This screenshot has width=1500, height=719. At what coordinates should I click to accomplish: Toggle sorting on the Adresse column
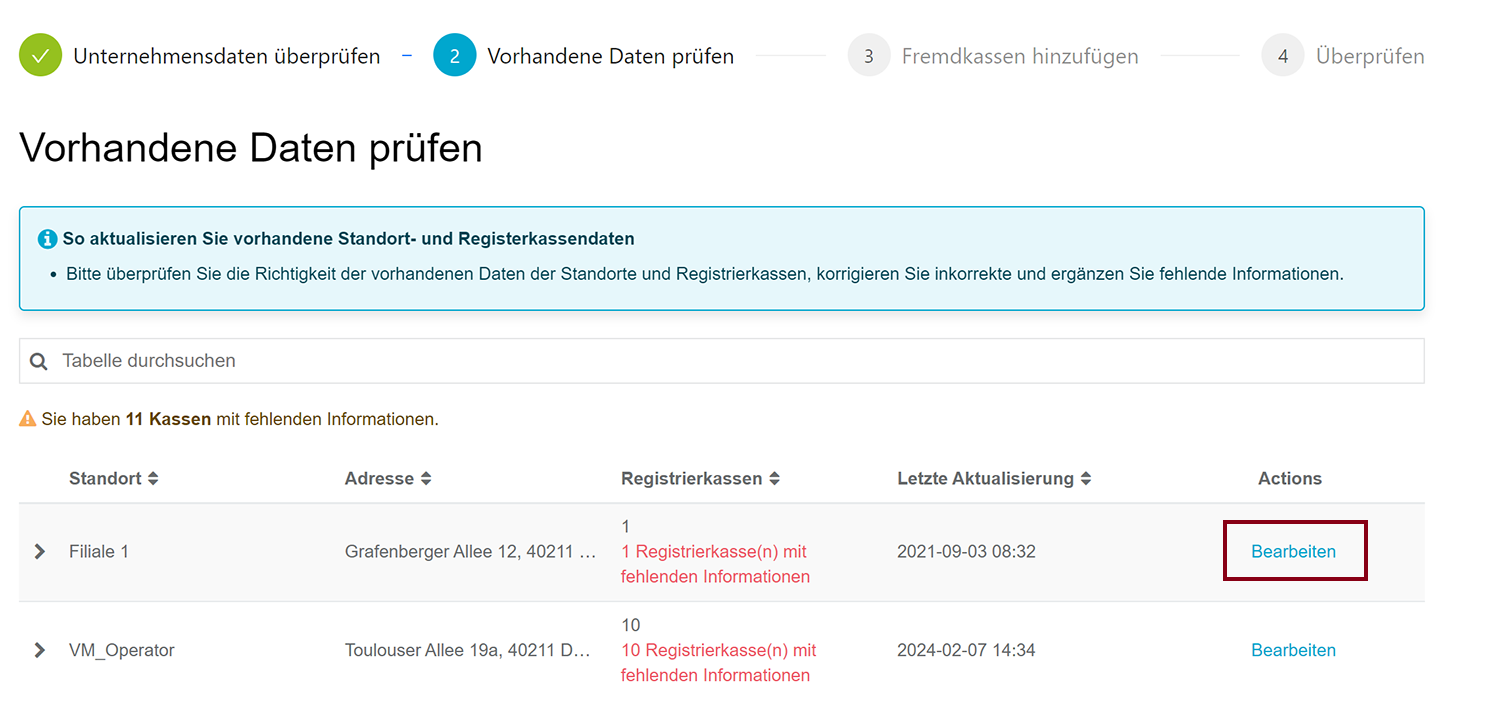click(427, 478)
